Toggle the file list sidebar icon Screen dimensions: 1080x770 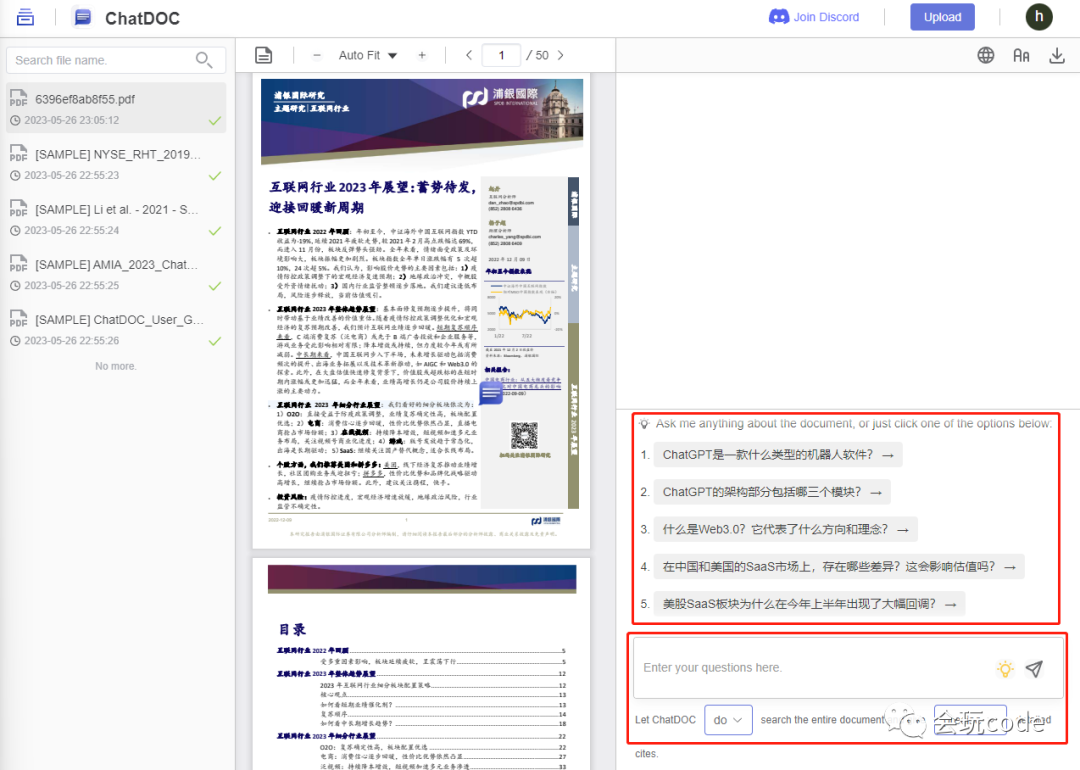click(25, 17)
